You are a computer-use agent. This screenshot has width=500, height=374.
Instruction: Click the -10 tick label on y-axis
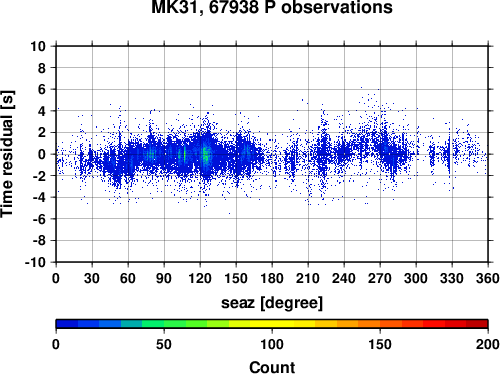point(35,262)
